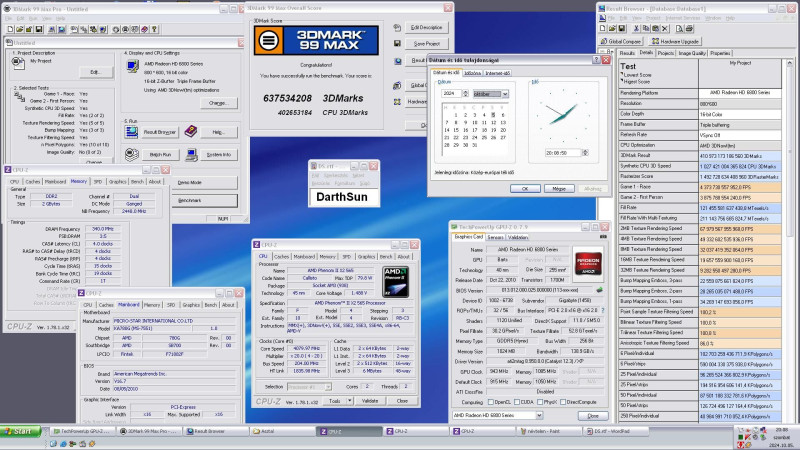Click the year 2024 spinner arrows
This screenshot has width=800, height=450.
465,93
